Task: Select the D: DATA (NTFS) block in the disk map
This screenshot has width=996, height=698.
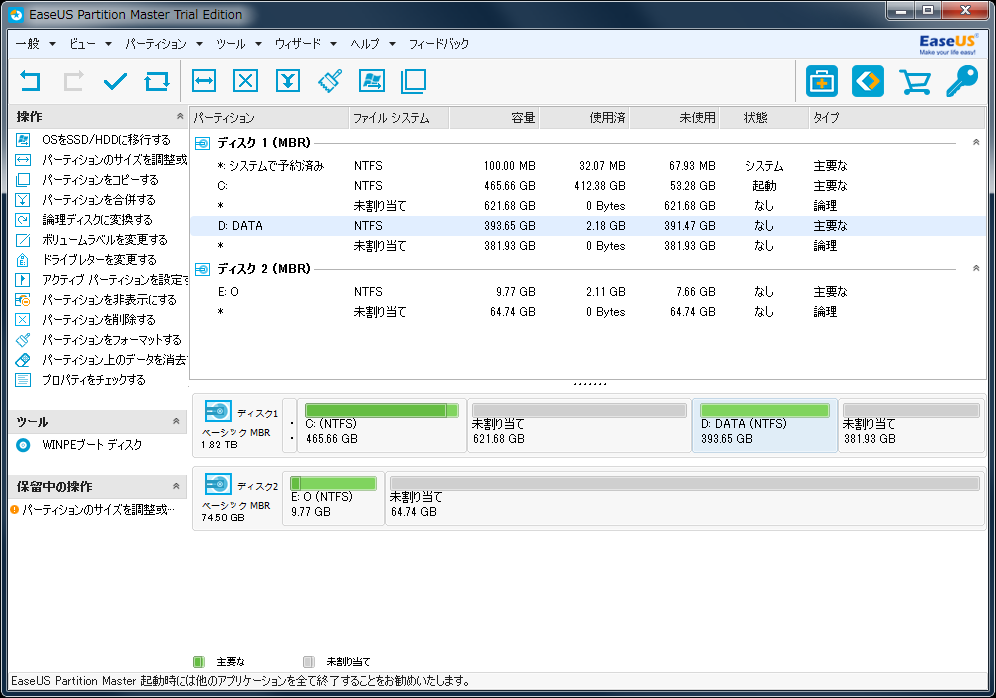Action: (x=765, y=426)
